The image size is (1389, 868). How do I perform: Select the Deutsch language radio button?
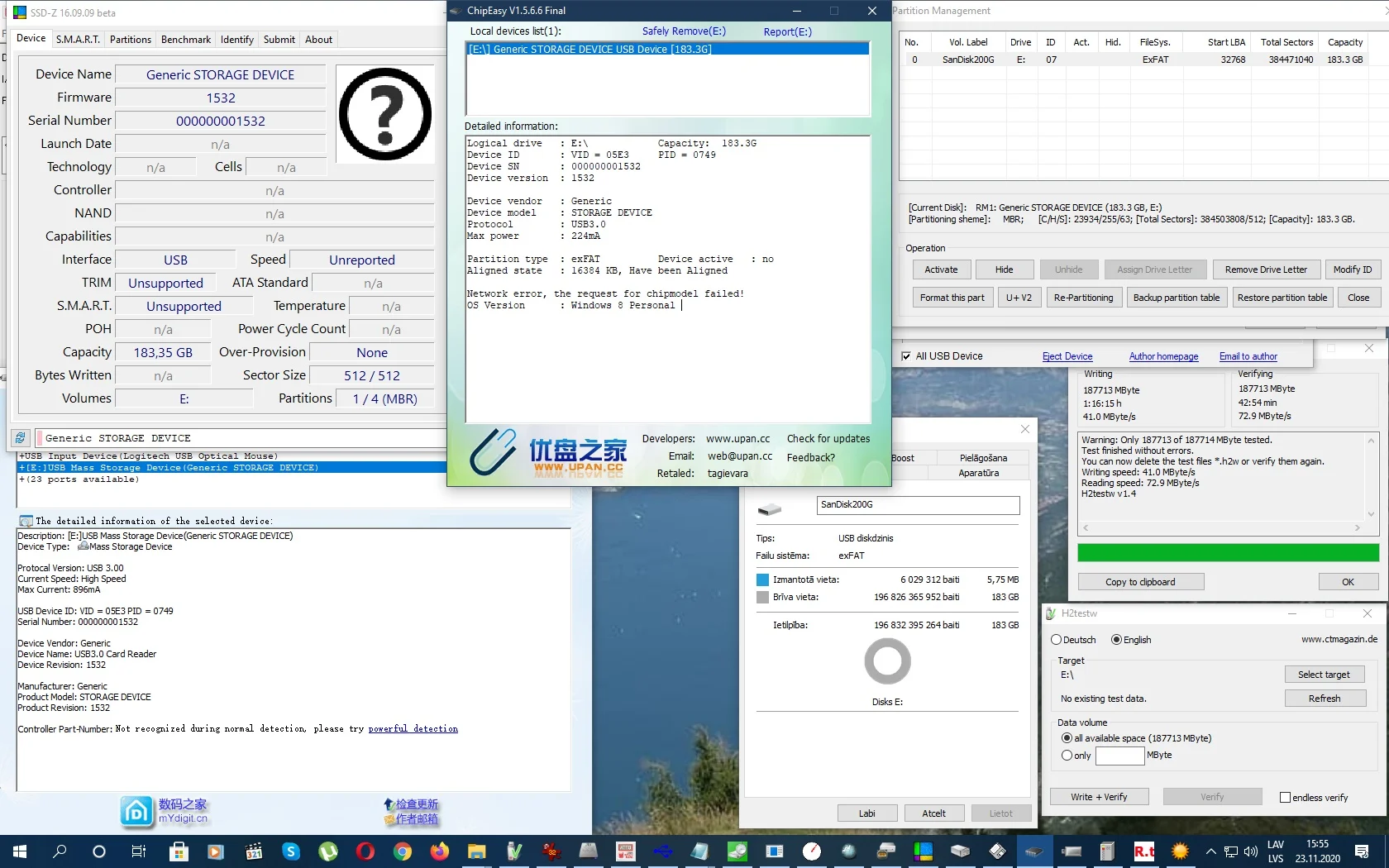click(x=1057, y=640)
